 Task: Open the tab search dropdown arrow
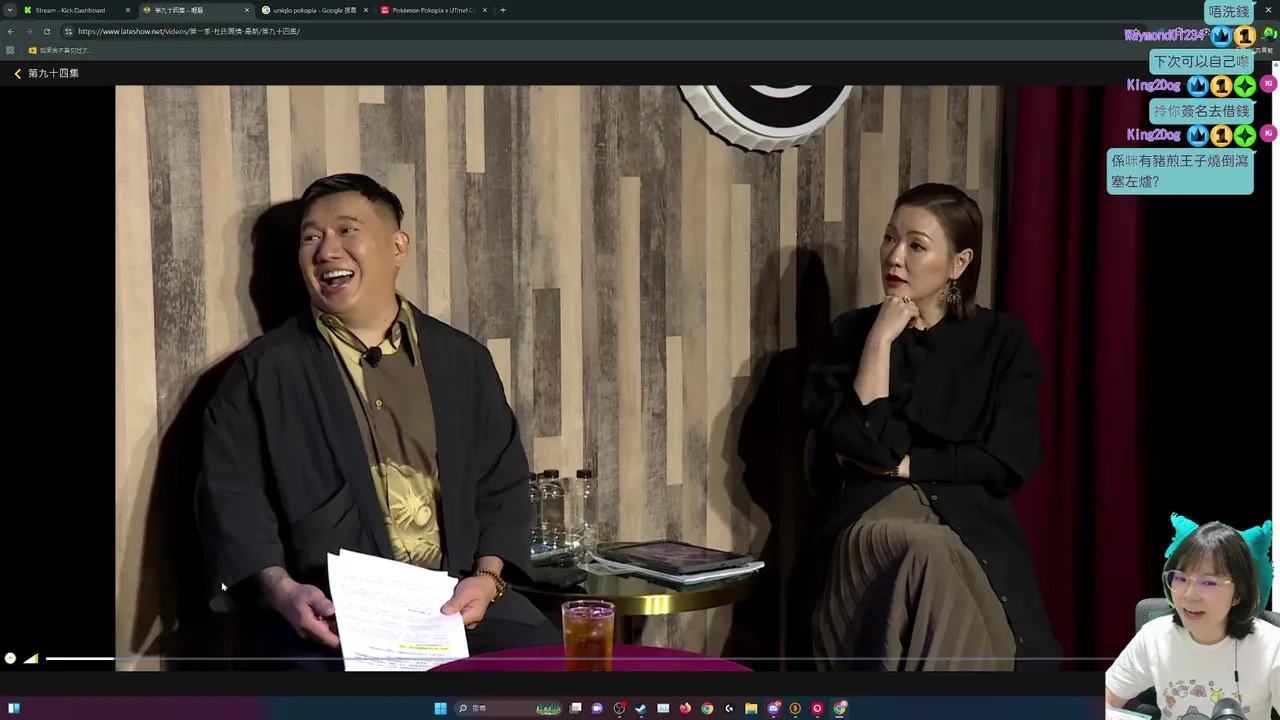point(10,10)
